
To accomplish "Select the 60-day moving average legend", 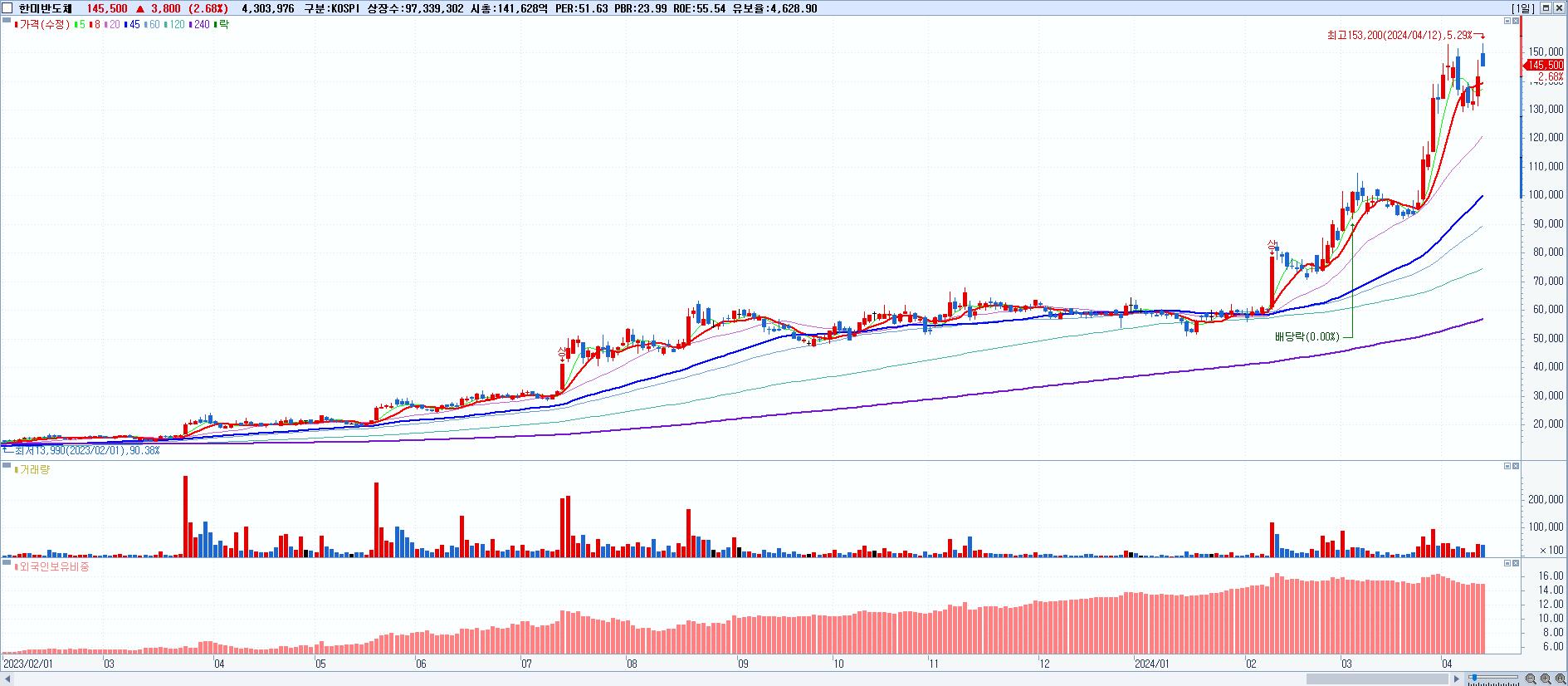I will click(x=153, y=25).
